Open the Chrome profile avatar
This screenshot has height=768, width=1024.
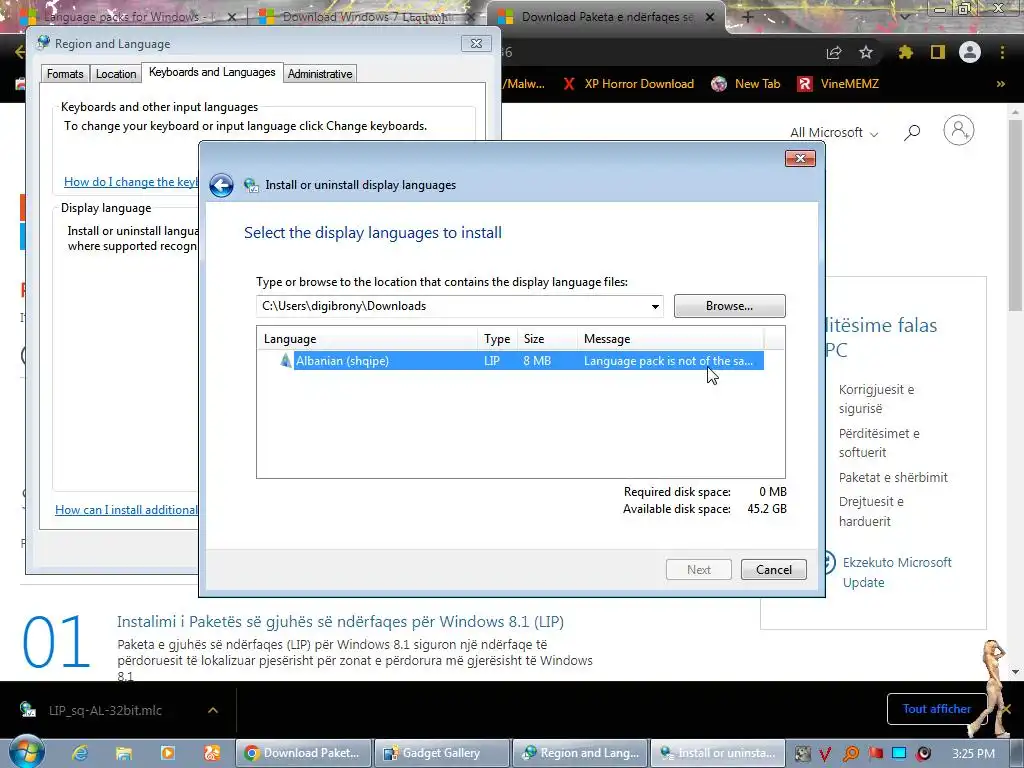point(970,52)
